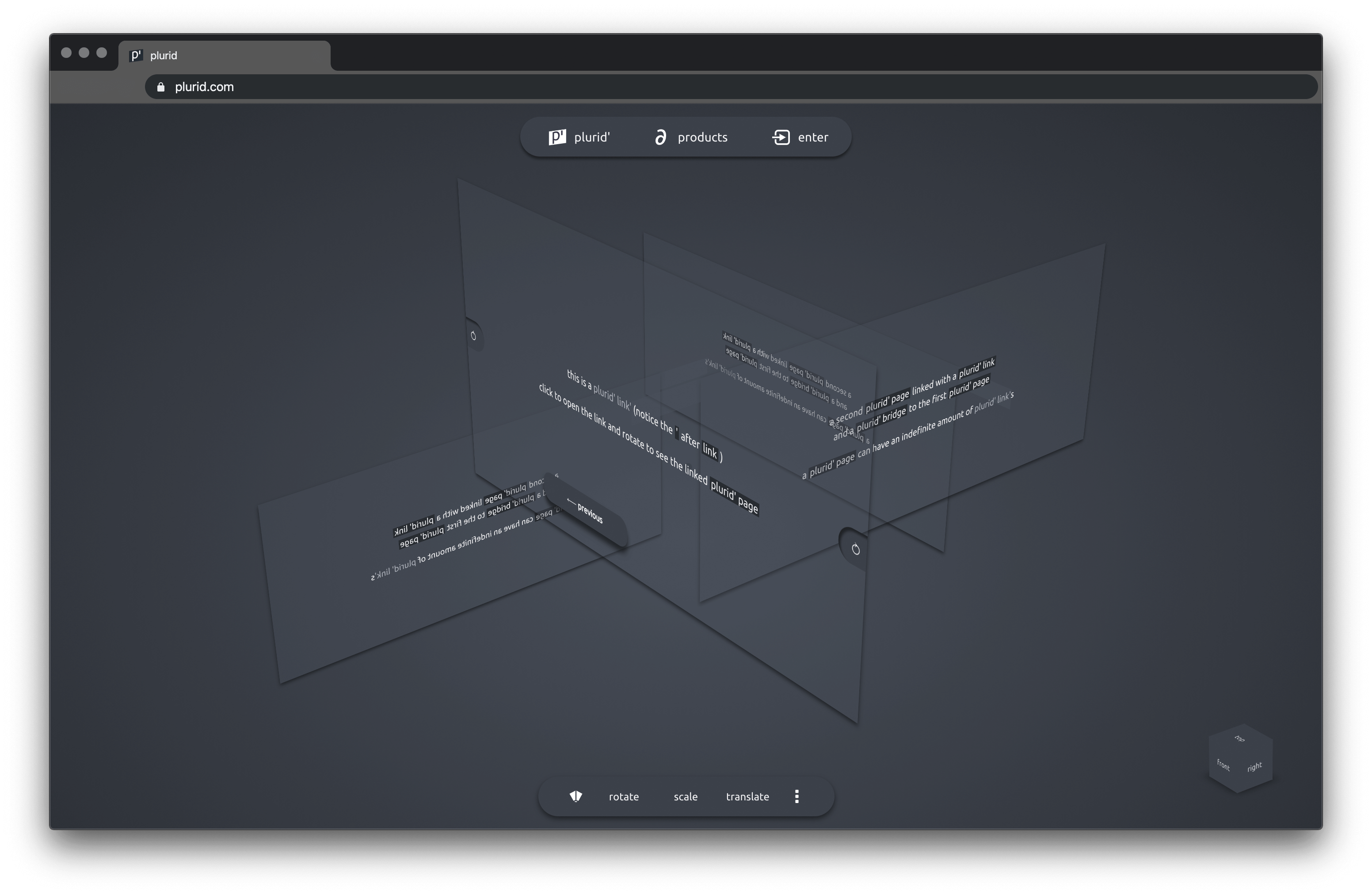Toggle scale mode in the bottom toolbar

coord(686,796)
